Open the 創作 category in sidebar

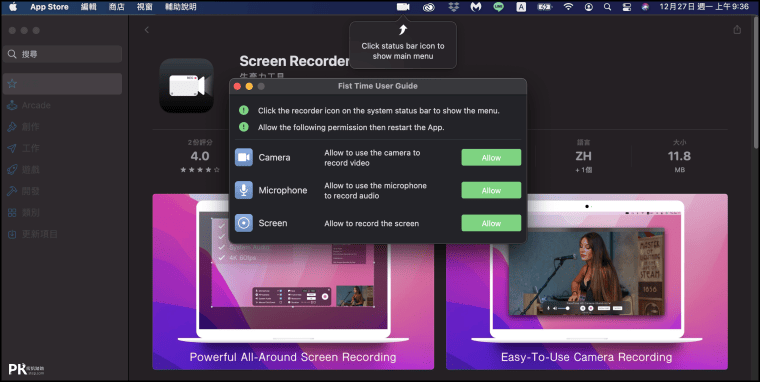63,127
